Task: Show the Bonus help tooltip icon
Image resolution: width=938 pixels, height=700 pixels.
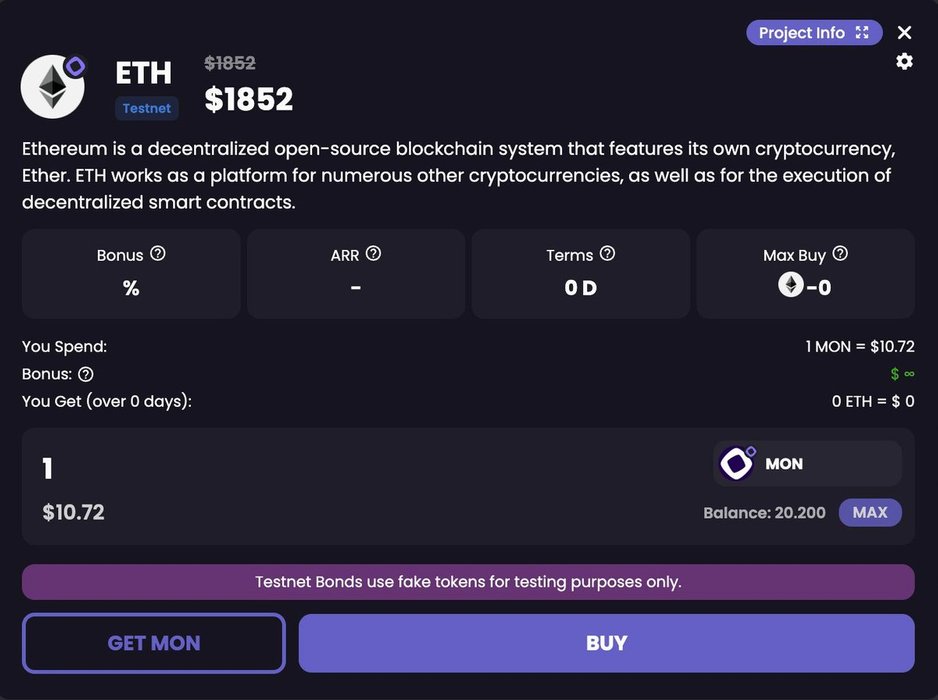Action: (157, 254)
